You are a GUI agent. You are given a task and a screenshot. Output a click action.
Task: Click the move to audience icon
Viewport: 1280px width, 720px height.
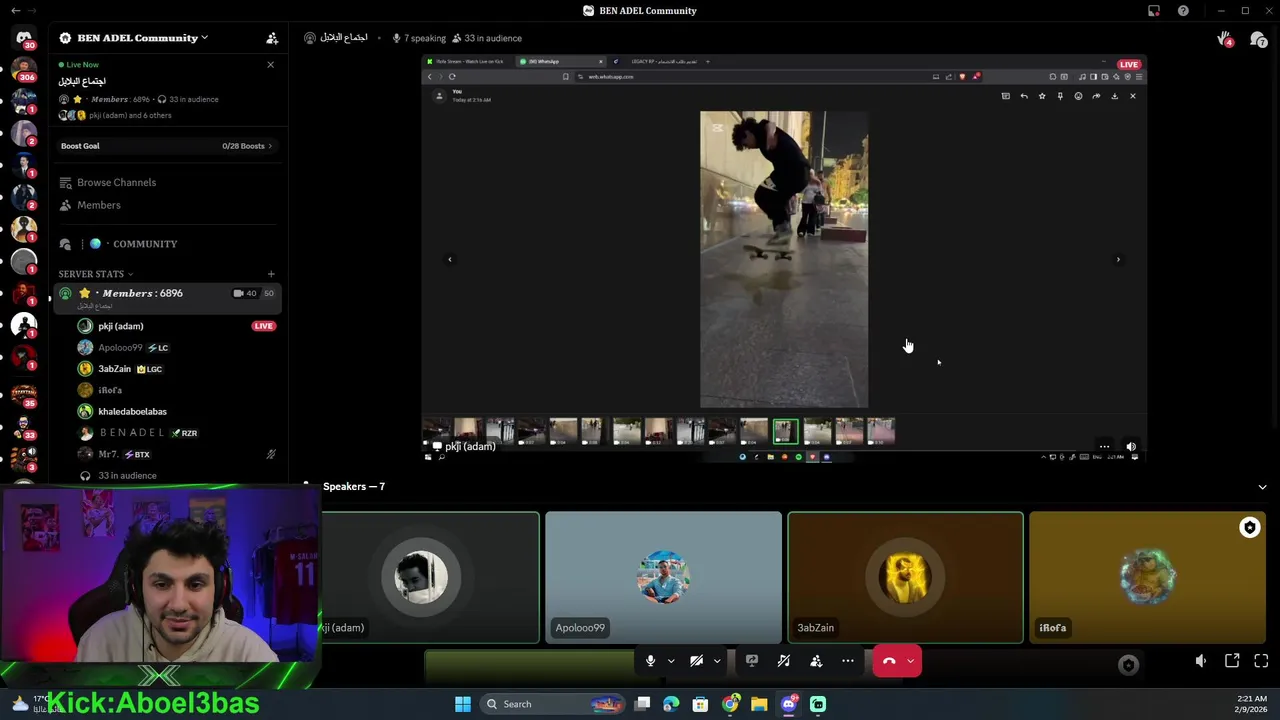pyautogui.click(x=816, y=661)
